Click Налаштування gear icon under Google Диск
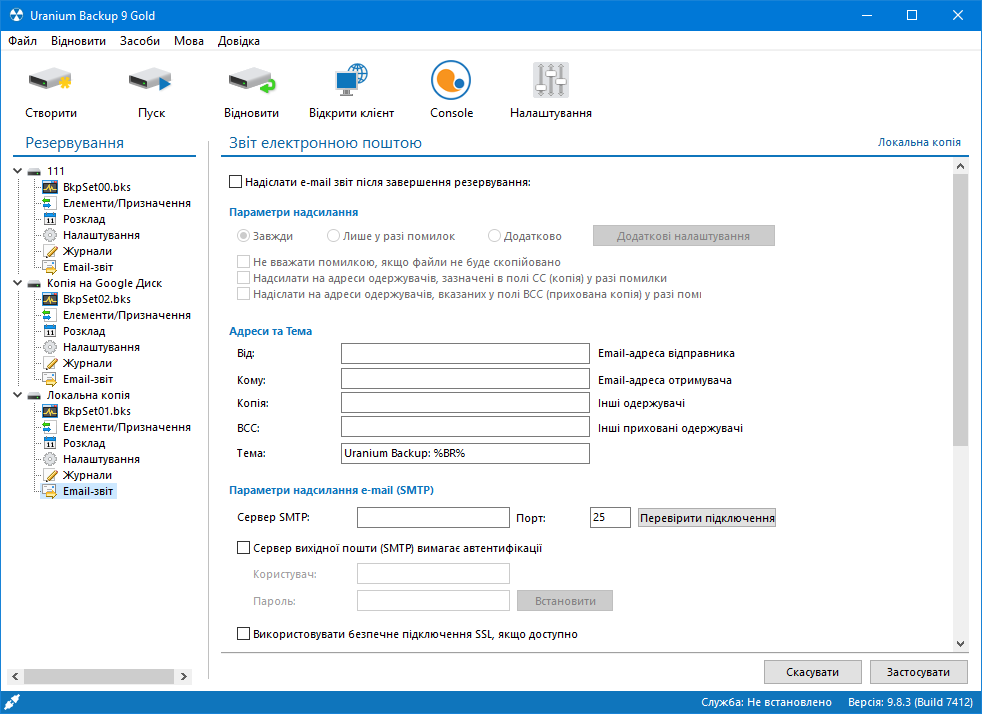This screenshot has width=982, height=714. click(49, 348)
